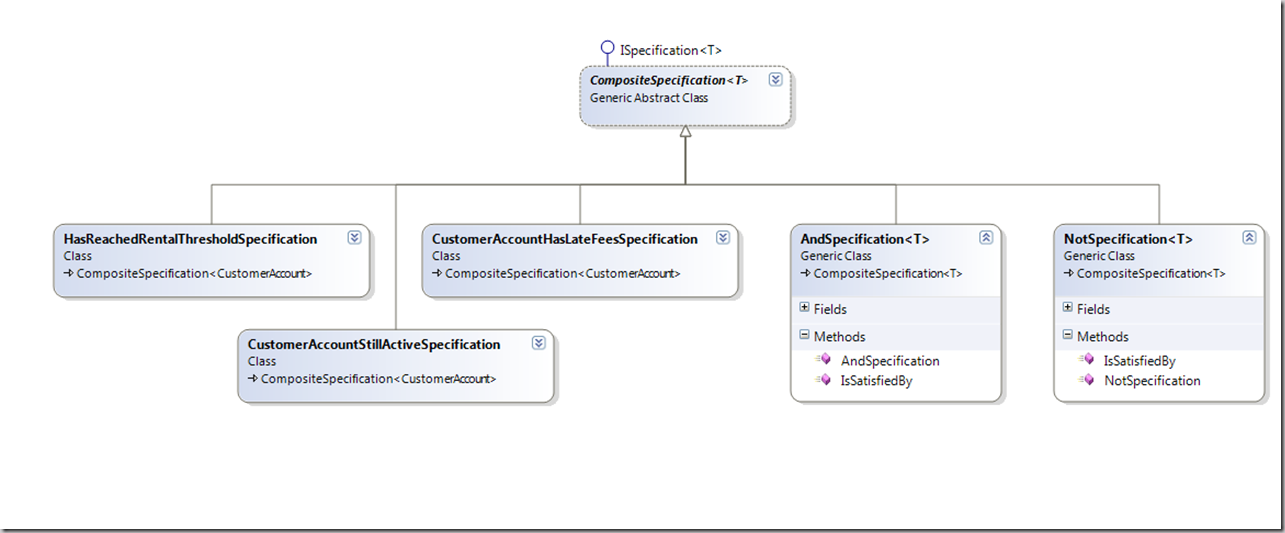
Task: Click the ISpecification<T> interface lollipop circle
Action: click(606, 47)
